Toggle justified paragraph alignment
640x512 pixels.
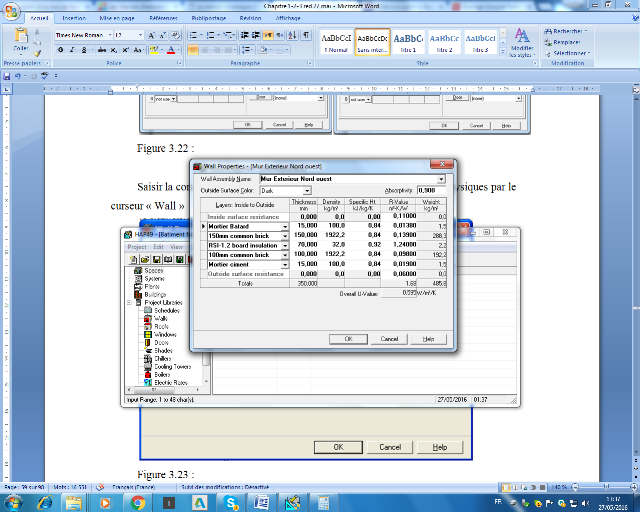[226, 49]
